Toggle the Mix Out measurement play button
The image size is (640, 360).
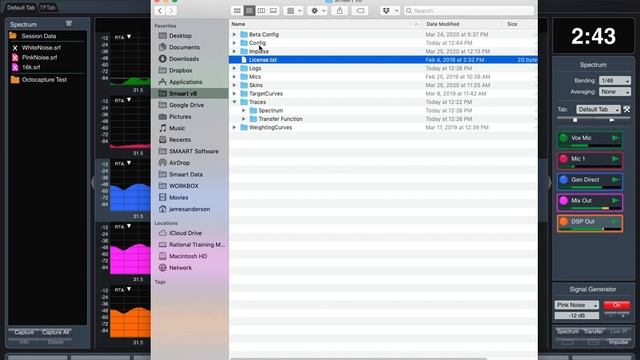(x=615, y=201)
